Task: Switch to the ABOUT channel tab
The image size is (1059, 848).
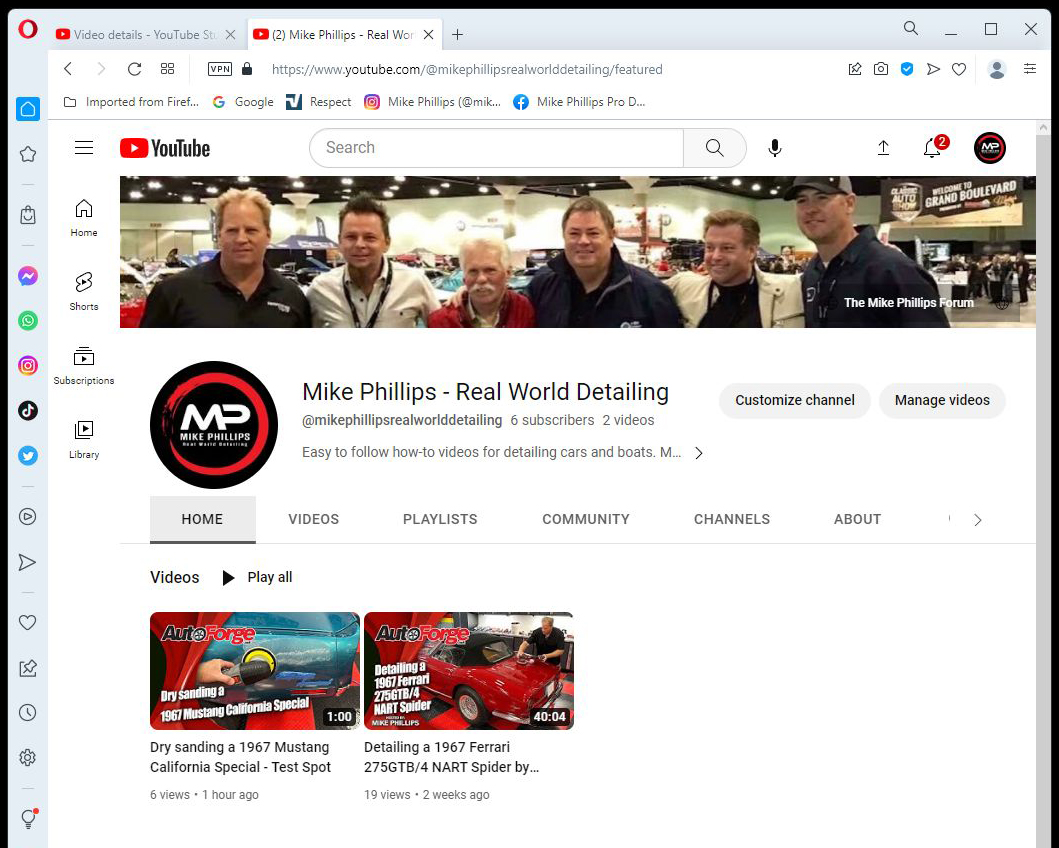Action: [x=857, y=519]
